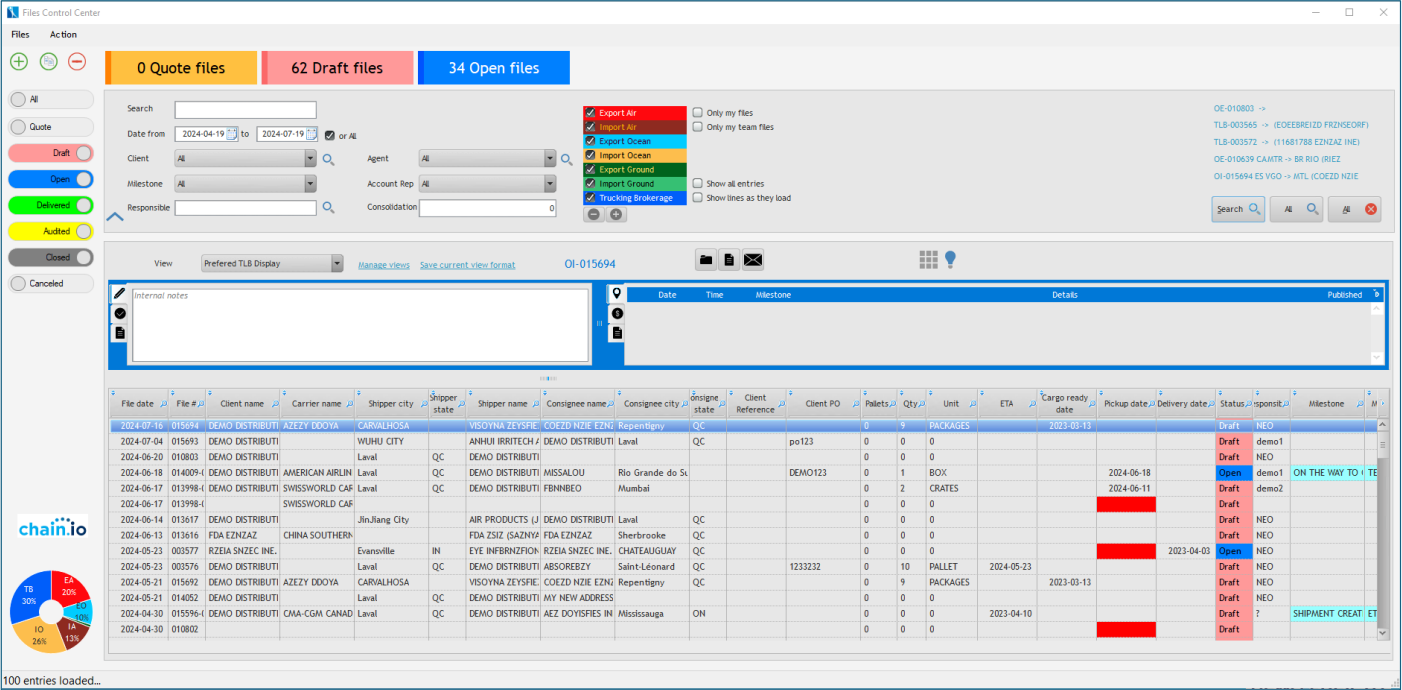Open the folder icon next to OI-015694
The height and width of the screenshot is (690, 1402).
(x=706, y=260)
